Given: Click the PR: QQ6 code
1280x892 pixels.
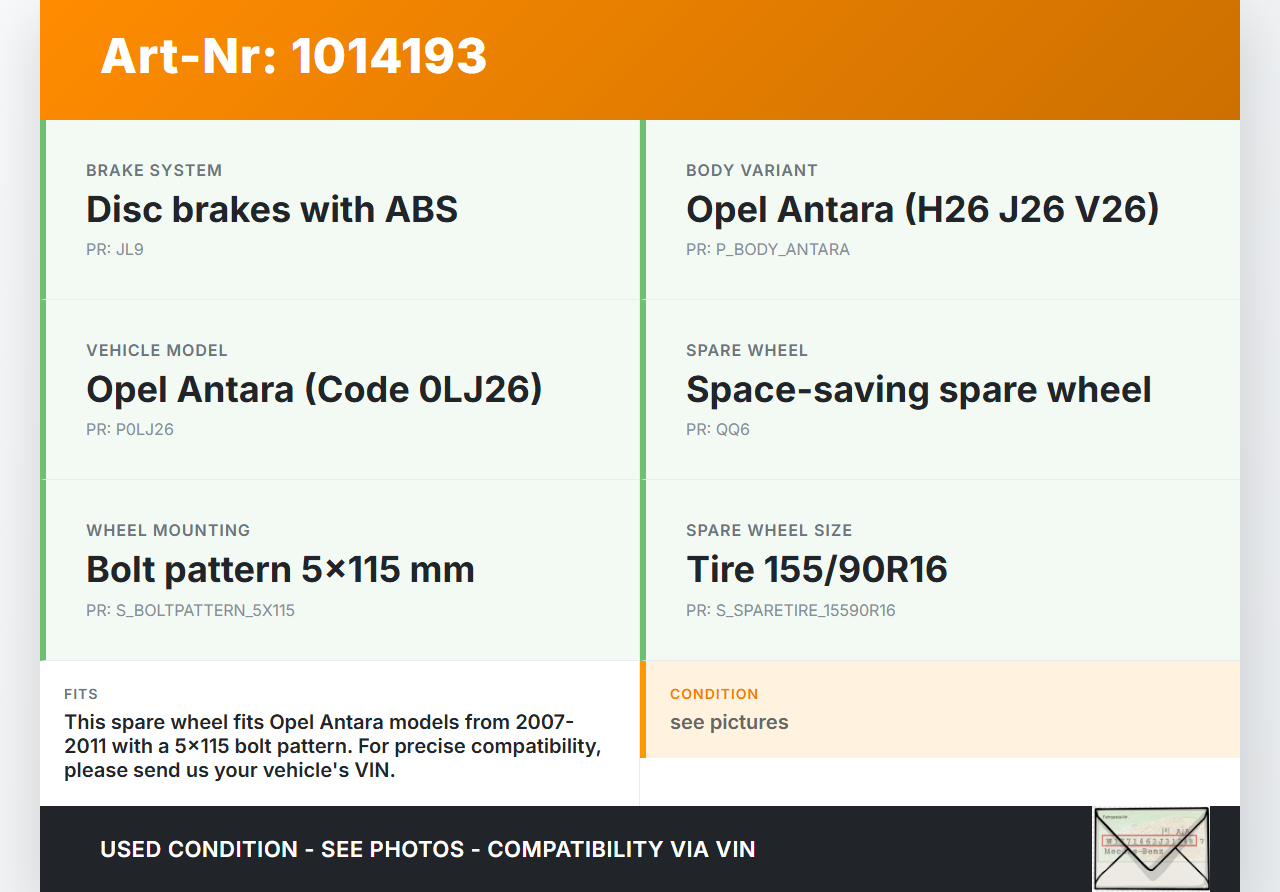Looking at the screenshot, I should [717, 430].
